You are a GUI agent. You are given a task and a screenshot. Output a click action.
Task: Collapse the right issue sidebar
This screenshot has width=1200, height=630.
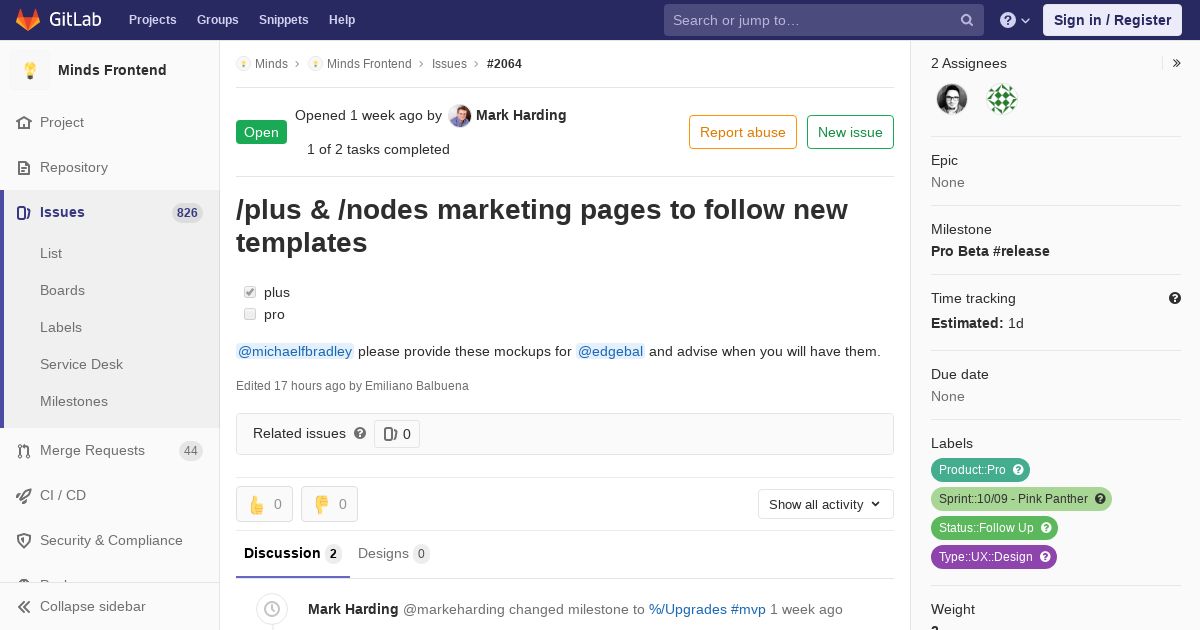[x=1177, y=63]
